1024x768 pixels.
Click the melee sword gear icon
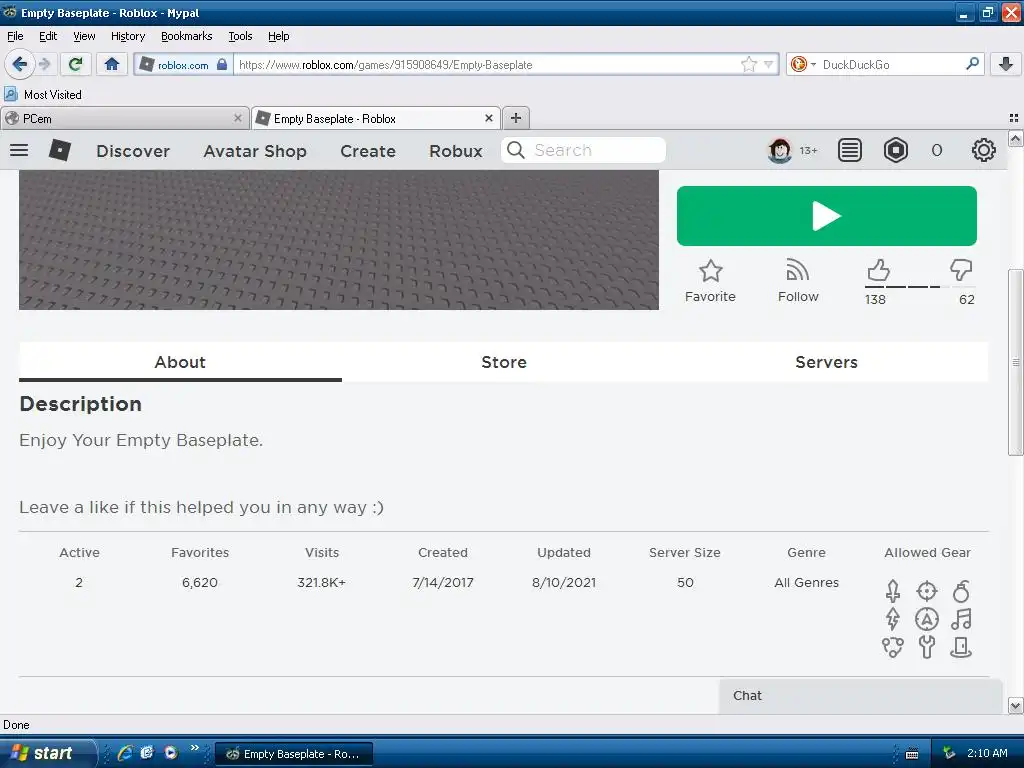(893, 591)
